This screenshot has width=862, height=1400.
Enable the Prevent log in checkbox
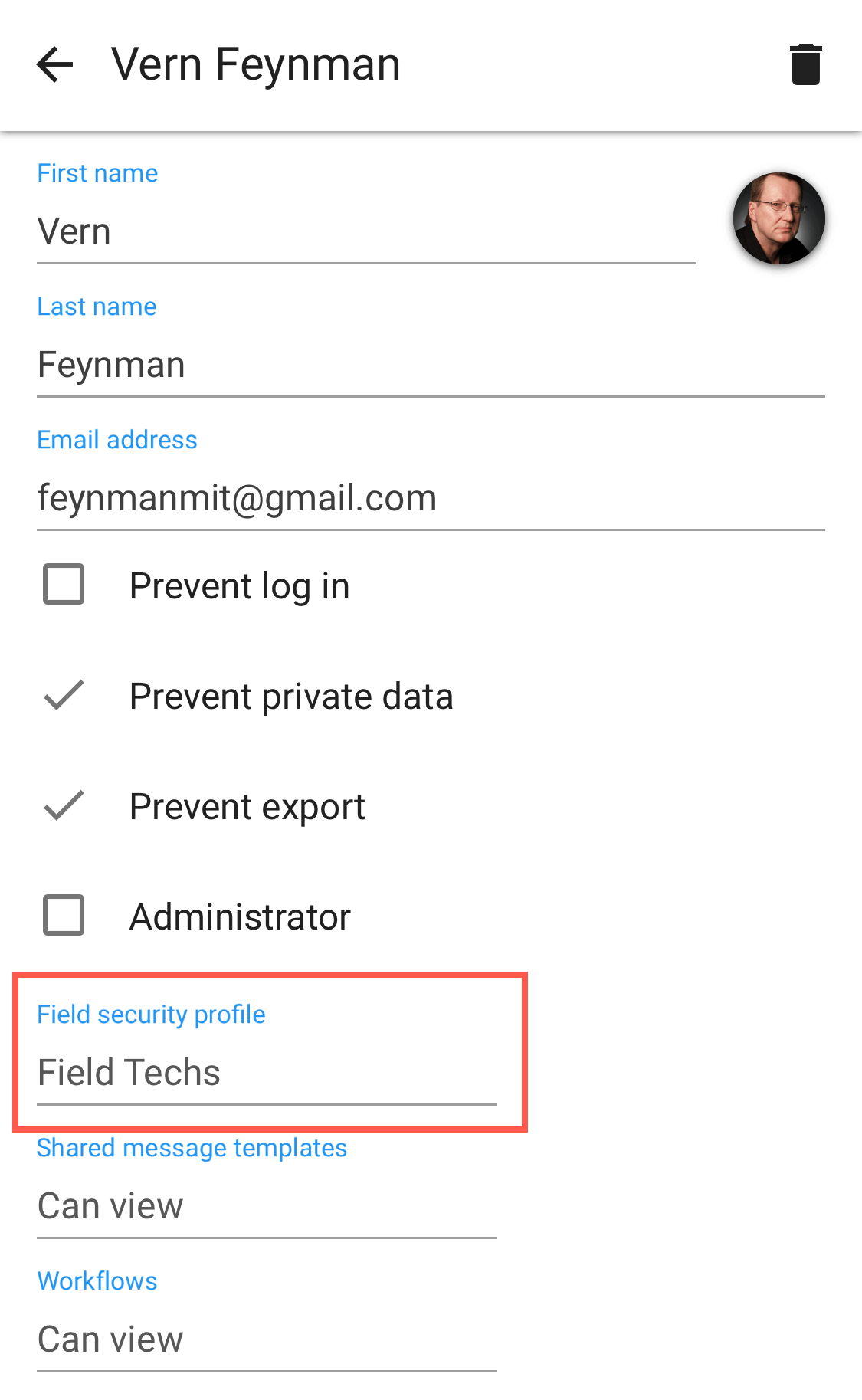(64, 585)
